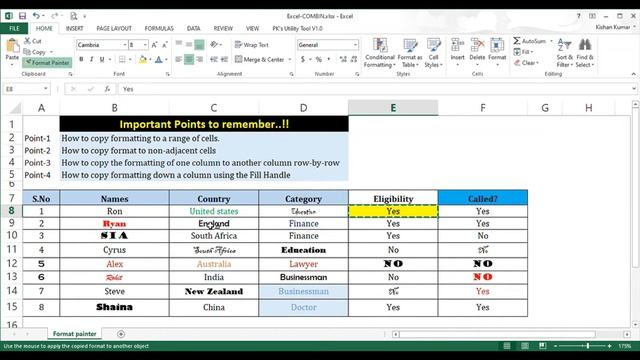Image resolution: width=640 pixels, height=360 pixels.
Task: Click the Clear eraser button
Action: point(526,63)
